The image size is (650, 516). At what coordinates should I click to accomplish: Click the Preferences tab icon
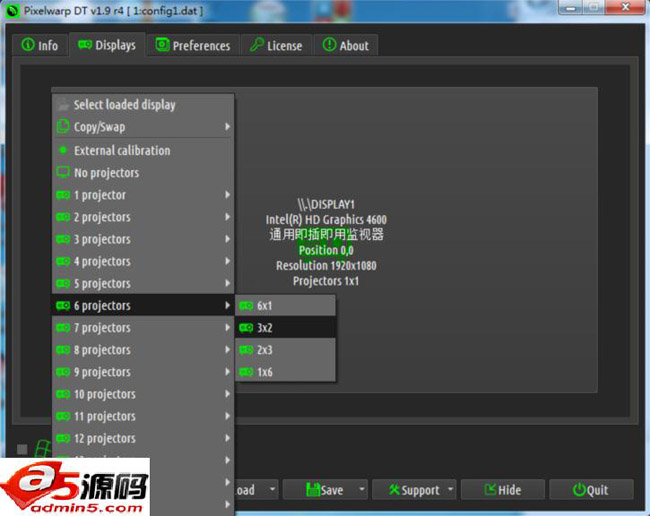[x=162, y=44]
